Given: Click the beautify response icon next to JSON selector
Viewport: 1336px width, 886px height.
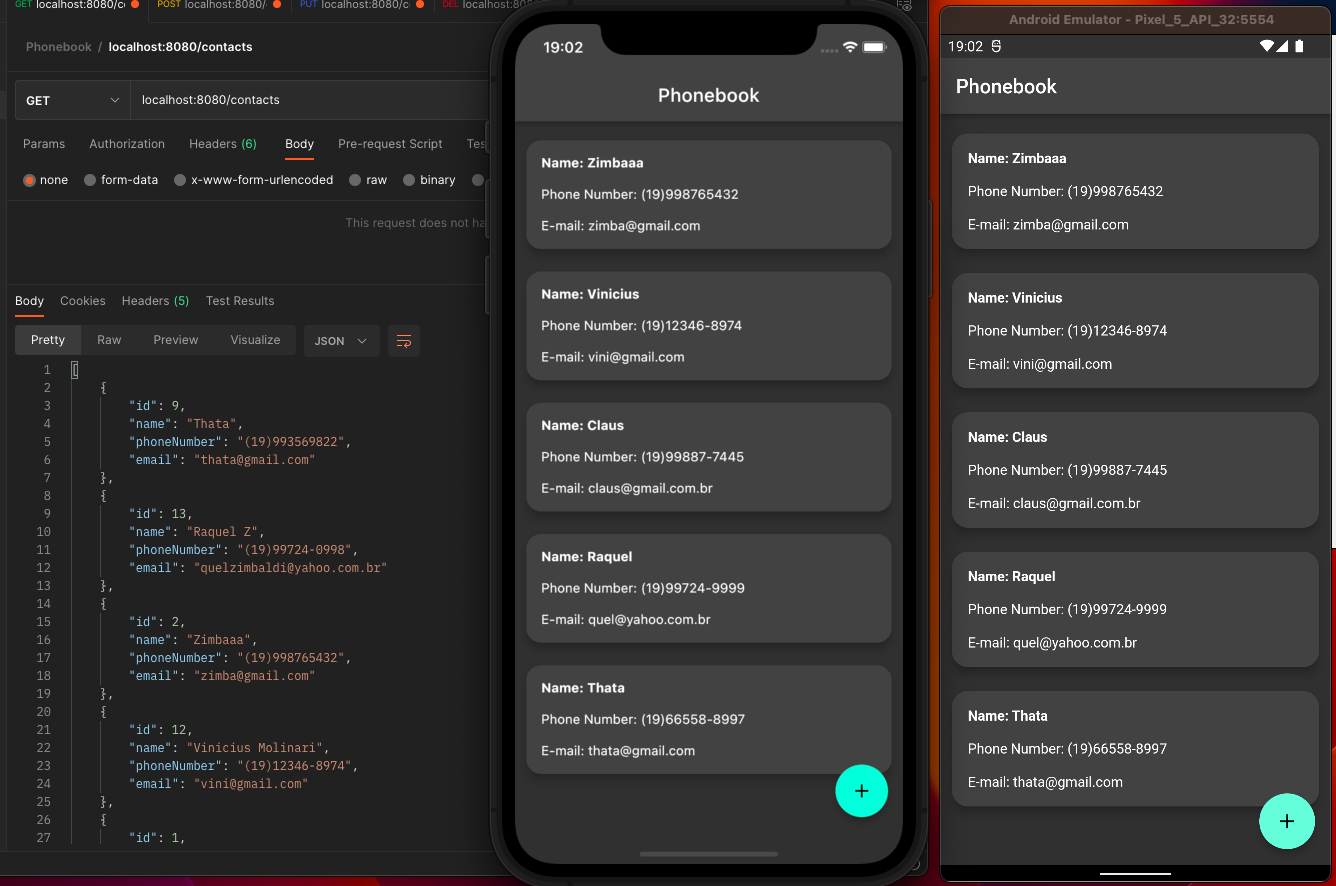Looking at the screenshot, I should pos(404,341).
